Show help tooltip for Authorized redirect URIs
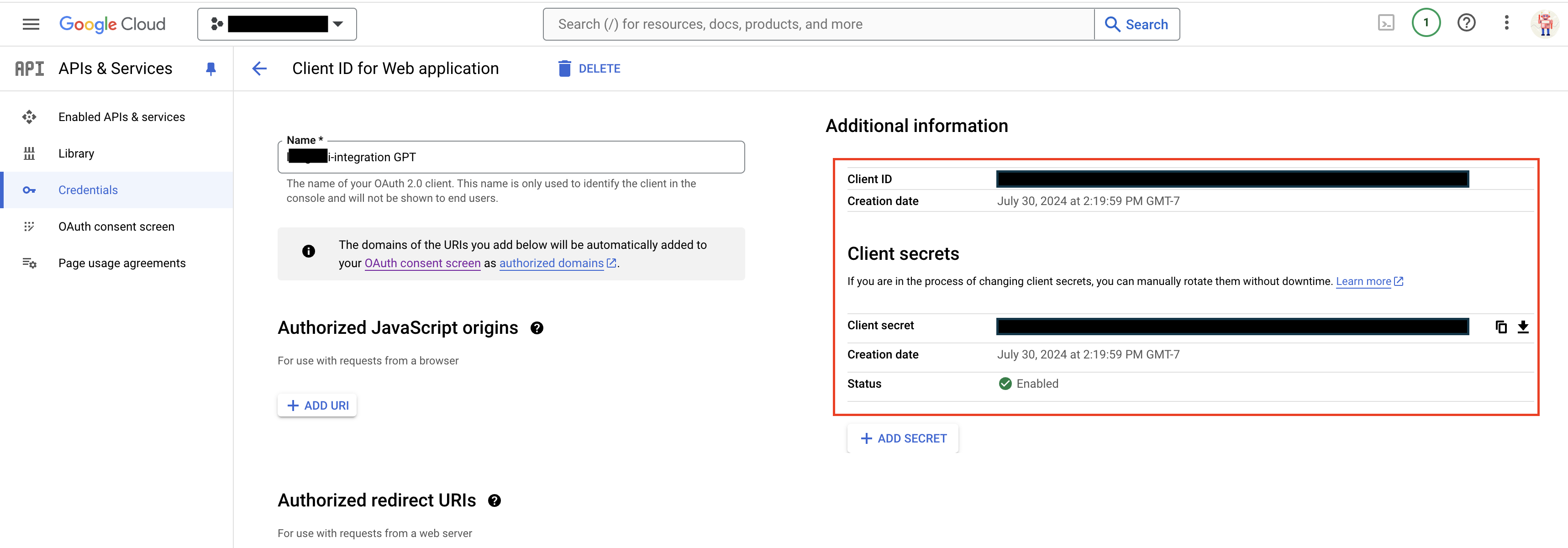Viewport: 1568px width, 548px height. [x=494, y=501]
